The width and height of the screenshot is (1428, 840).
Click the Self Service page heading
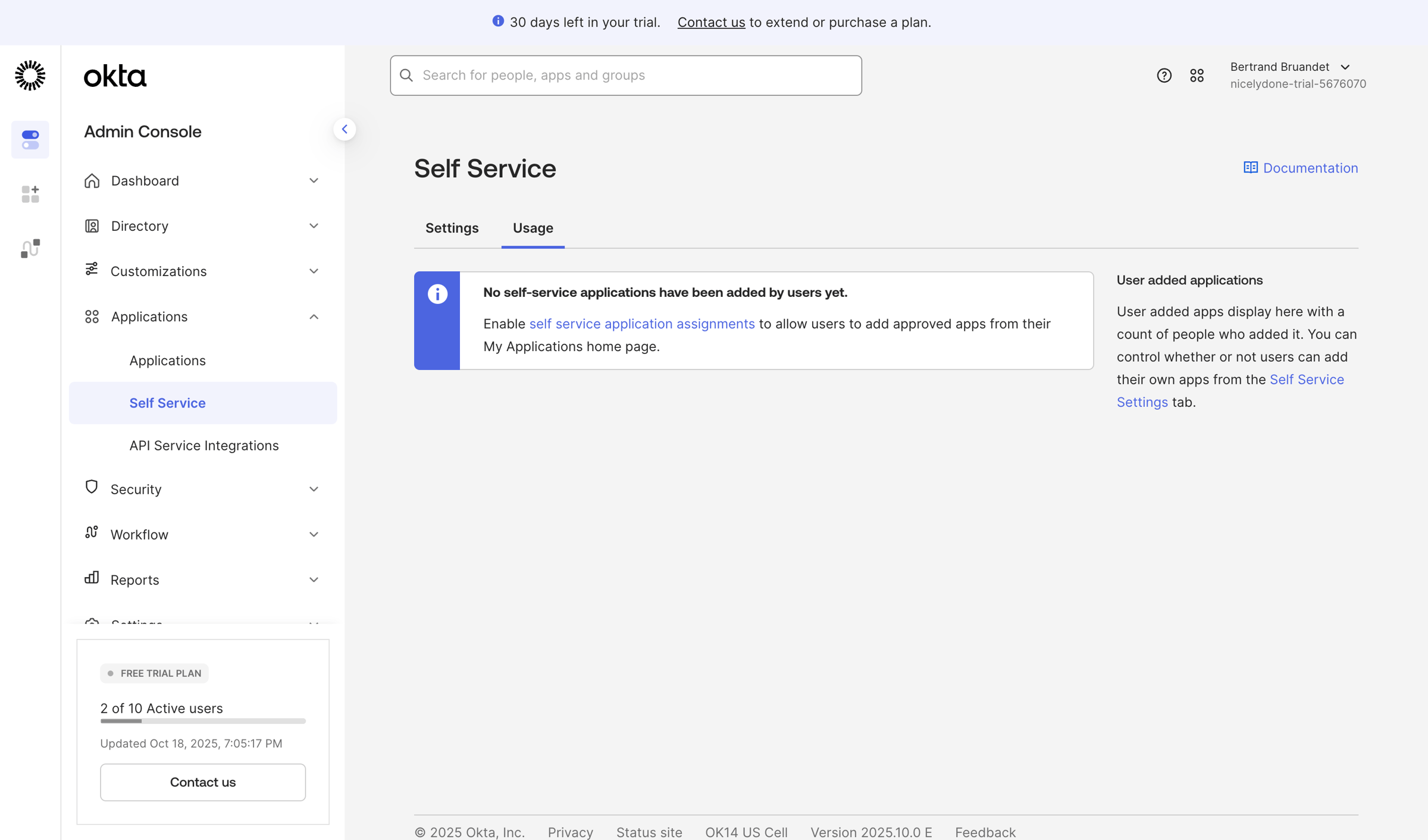coord(485,168)
